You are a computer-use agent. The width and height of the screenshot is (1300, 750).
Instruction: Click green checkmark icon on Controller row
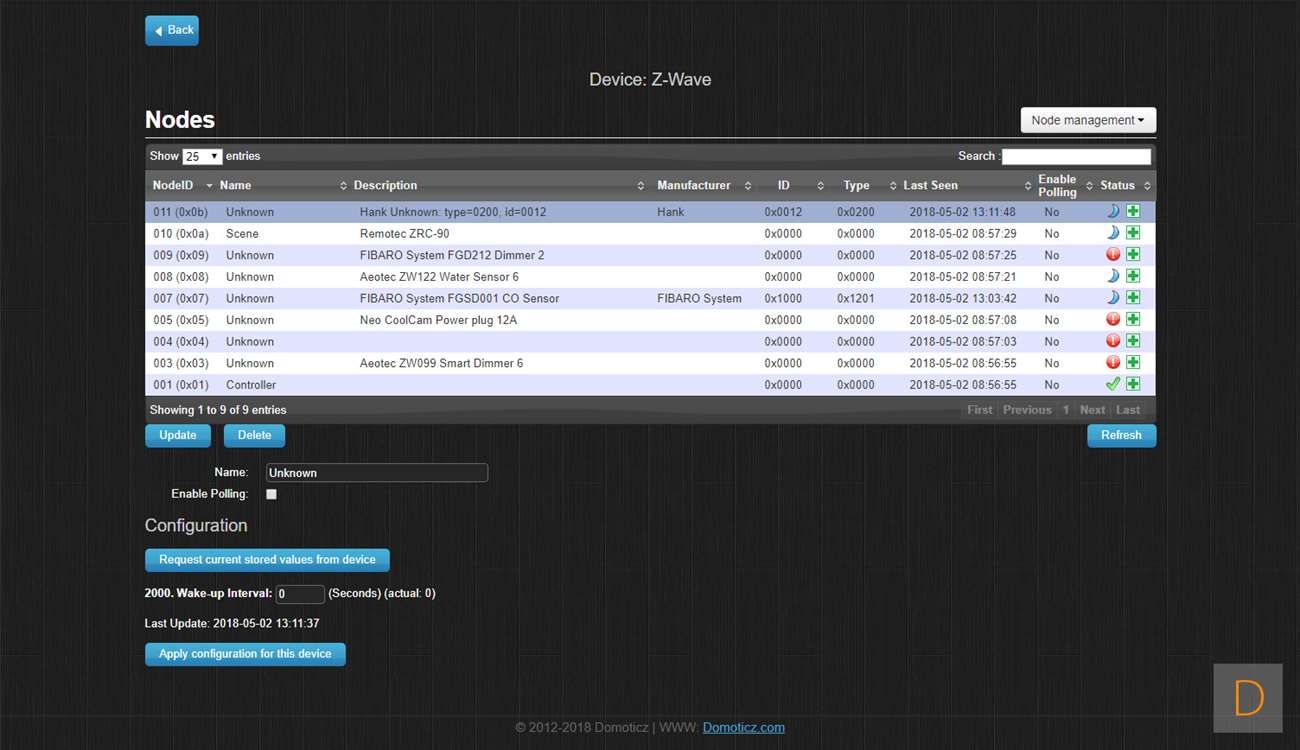(1113, 385)
